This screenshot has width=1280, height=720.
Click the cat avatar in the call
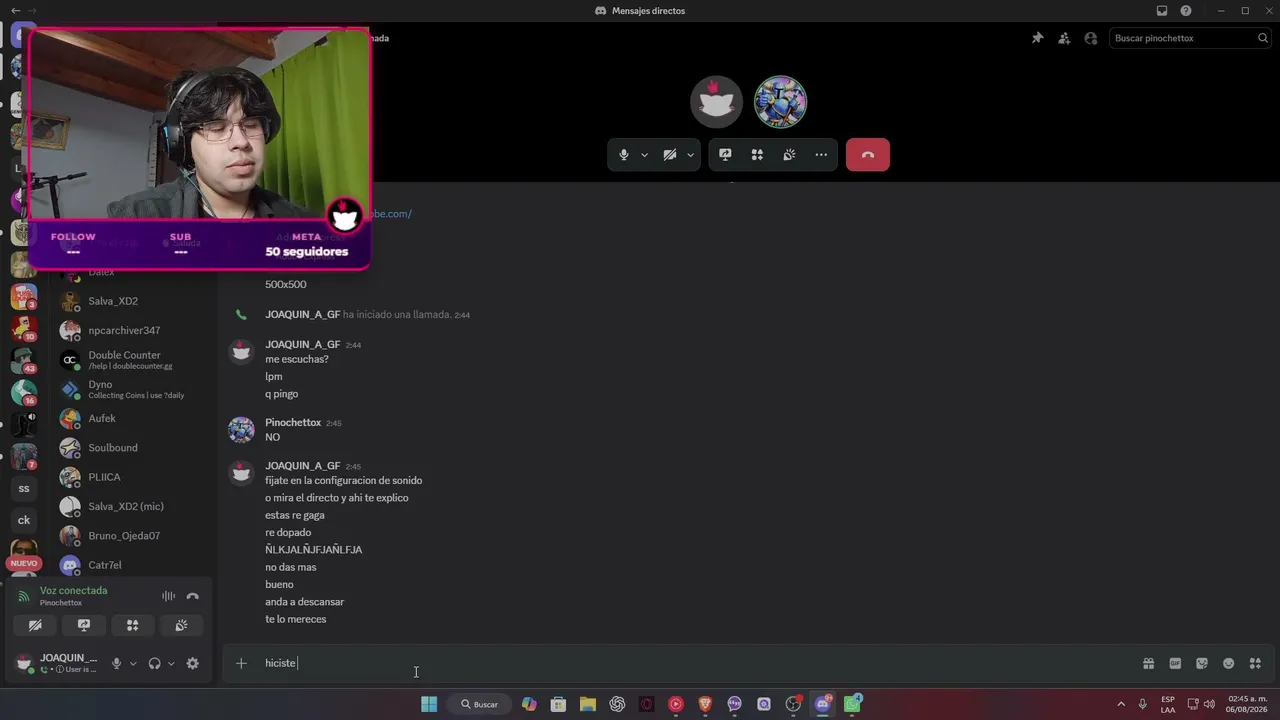(x=717, y=102)
